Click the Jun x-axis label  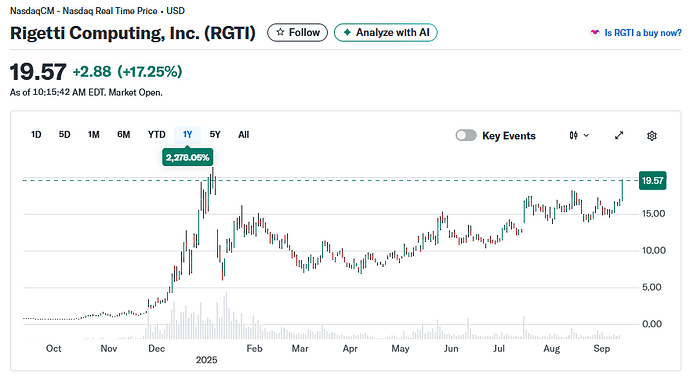451,349
